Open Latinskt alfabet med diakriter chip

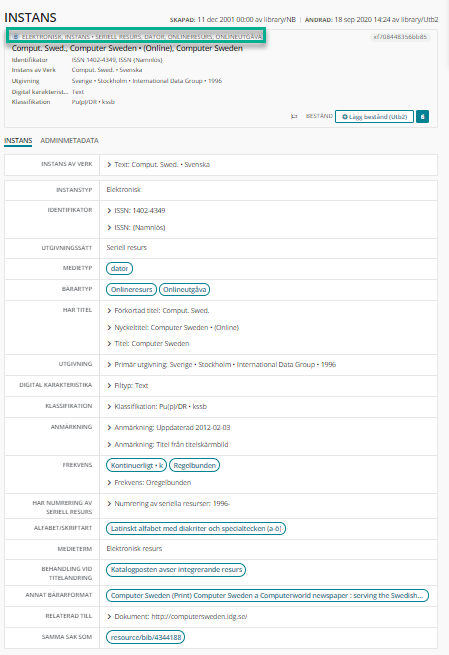click(196, 528)
